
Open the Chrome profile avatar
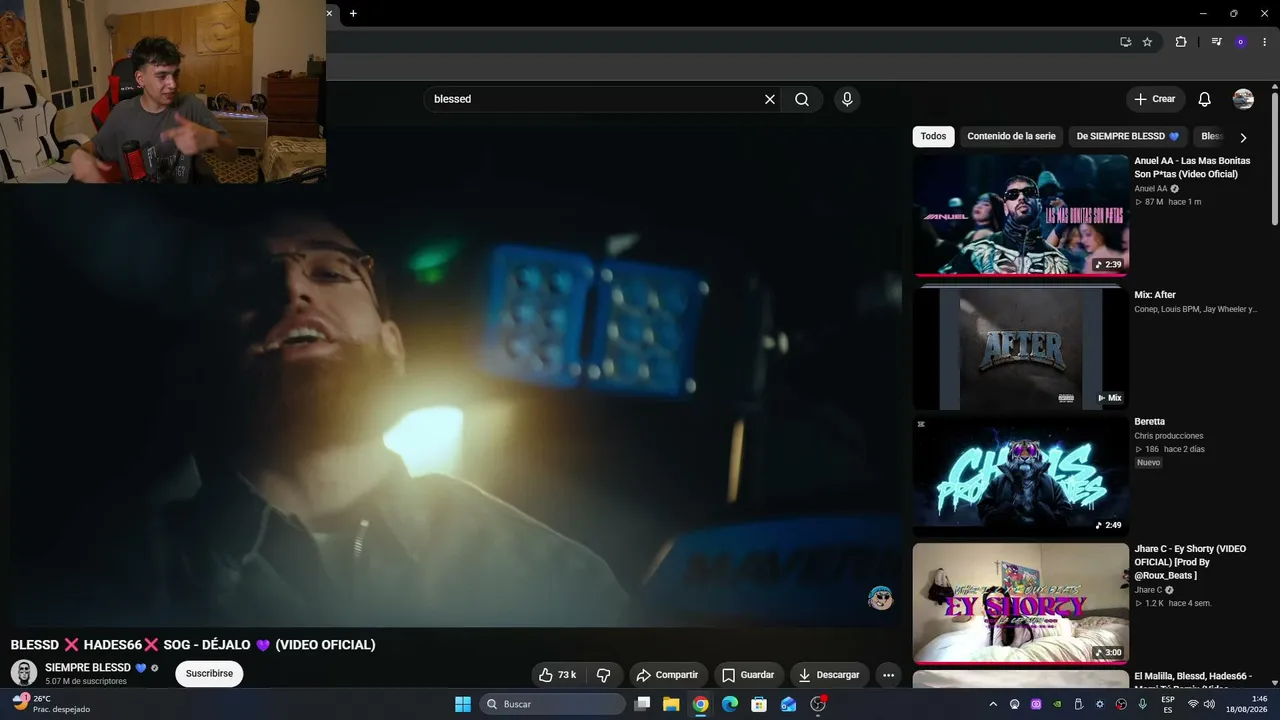[x=1241, y=42]
